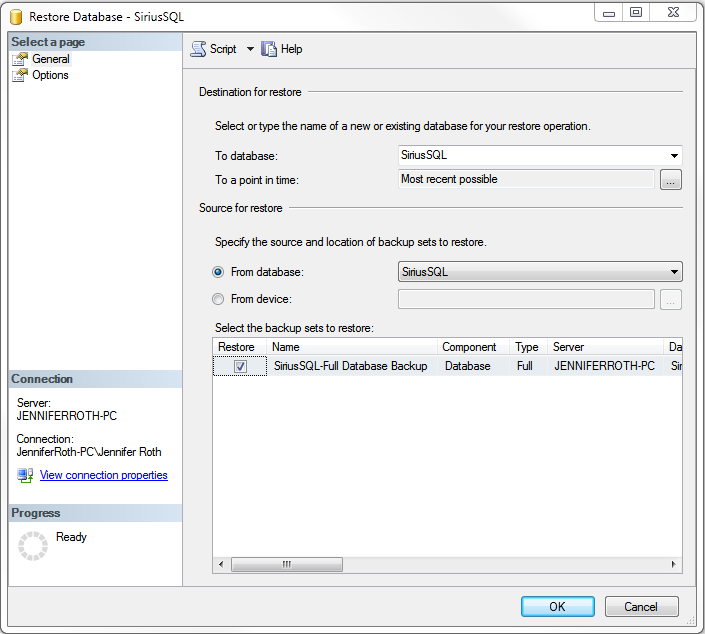Select the From device radio button
The image size is (705, 634).
[218, 299]
